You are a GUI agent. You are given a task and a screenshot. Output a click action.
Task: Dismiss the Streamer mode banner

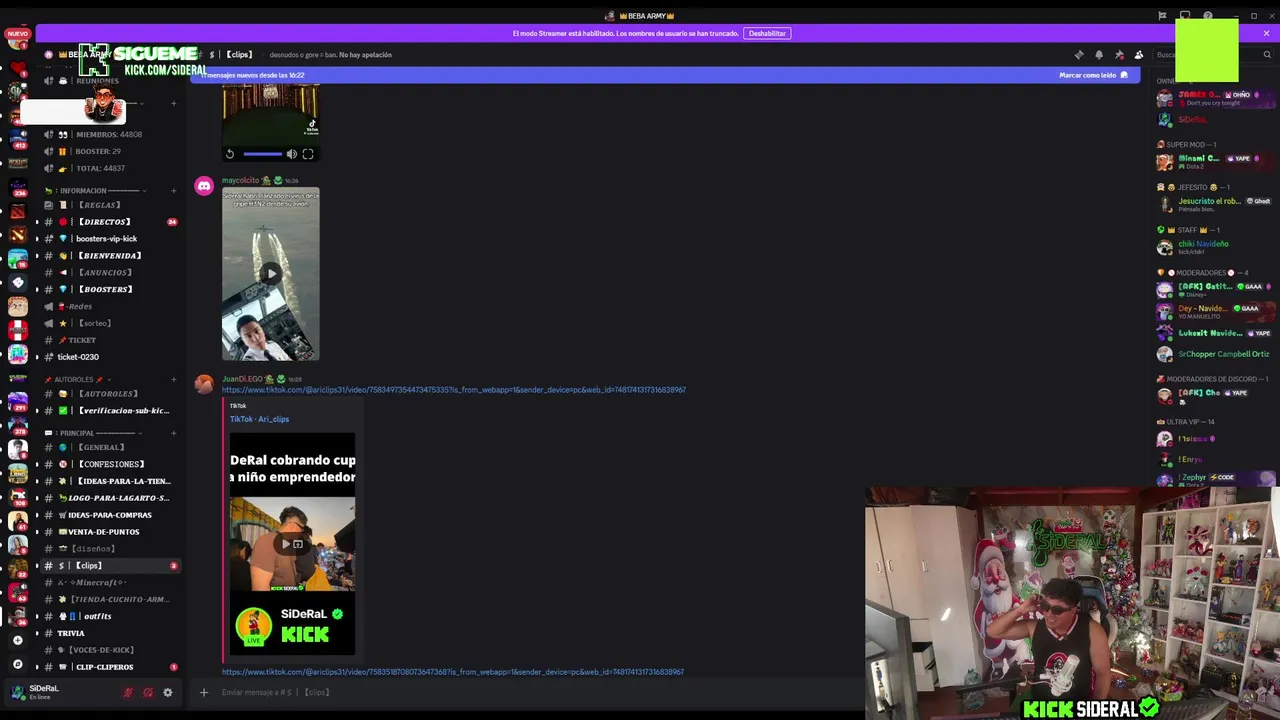pos(1266,33)
